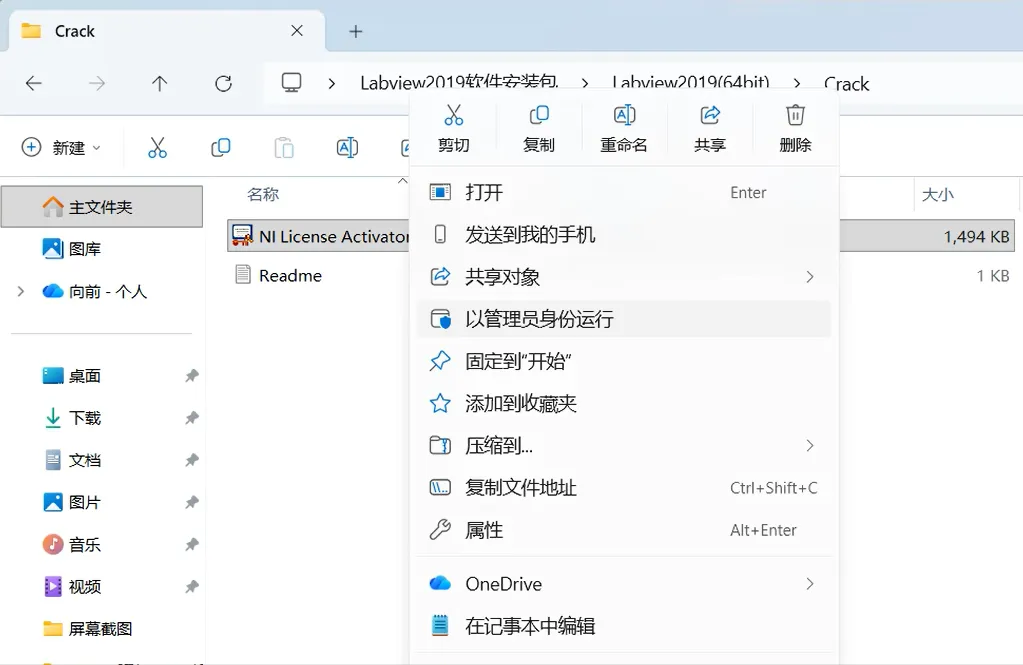Image resolution: width=1023 pixels, height=665 pixels.
Task: Click the This PC monitor icon in the address bar
Action: click(x=292, y=83)
